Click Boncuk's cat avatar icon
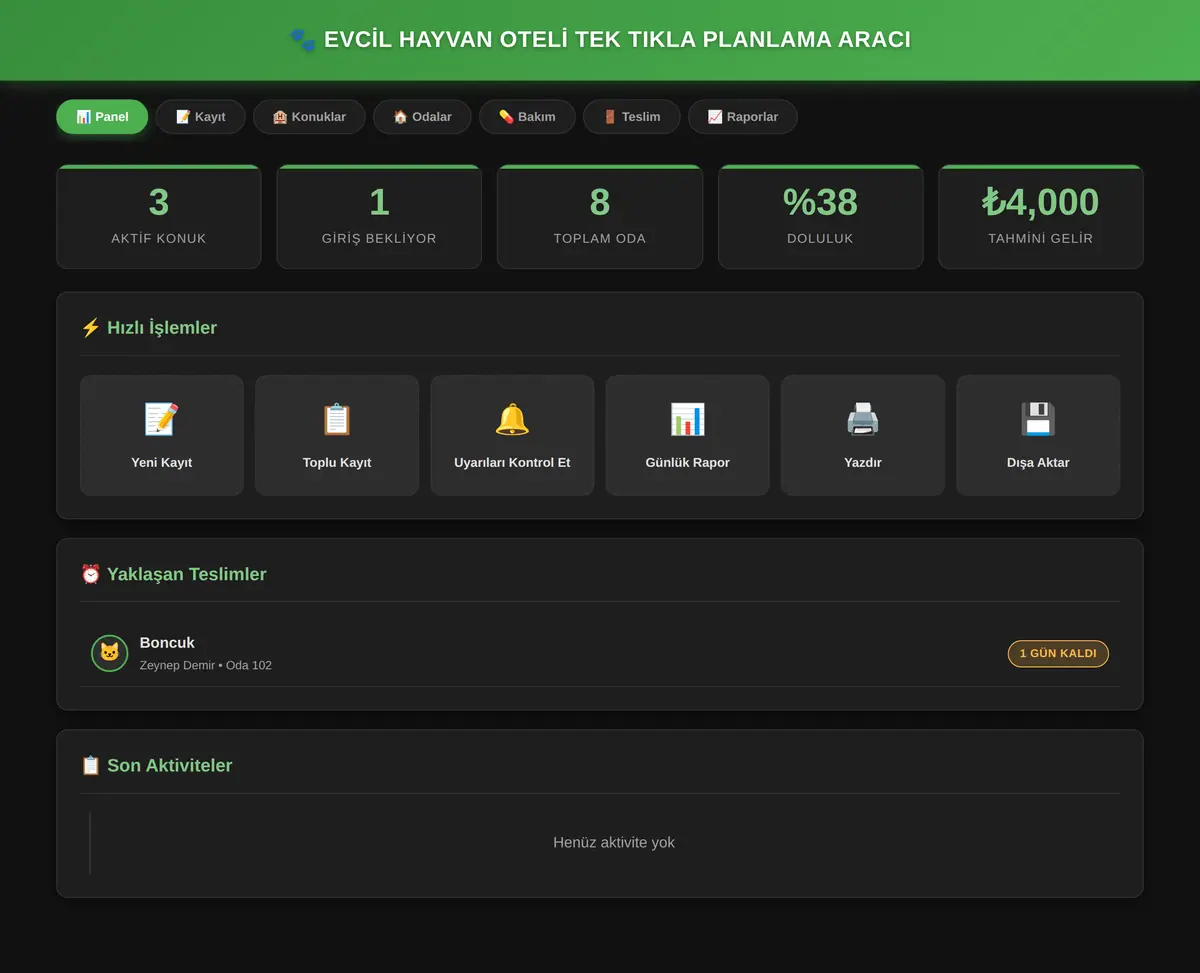Viewport: 1200px width, 973px height. click(x=110, y=653)
